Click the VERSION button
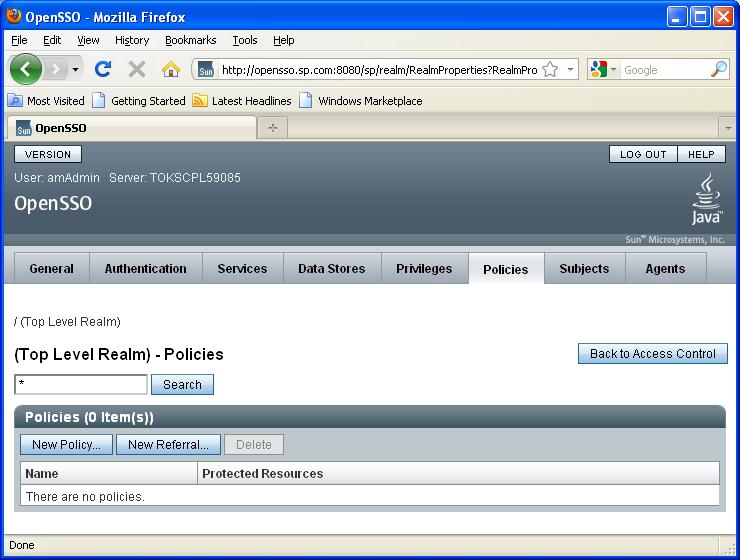The image size is (740, 560). coord(48,154)
